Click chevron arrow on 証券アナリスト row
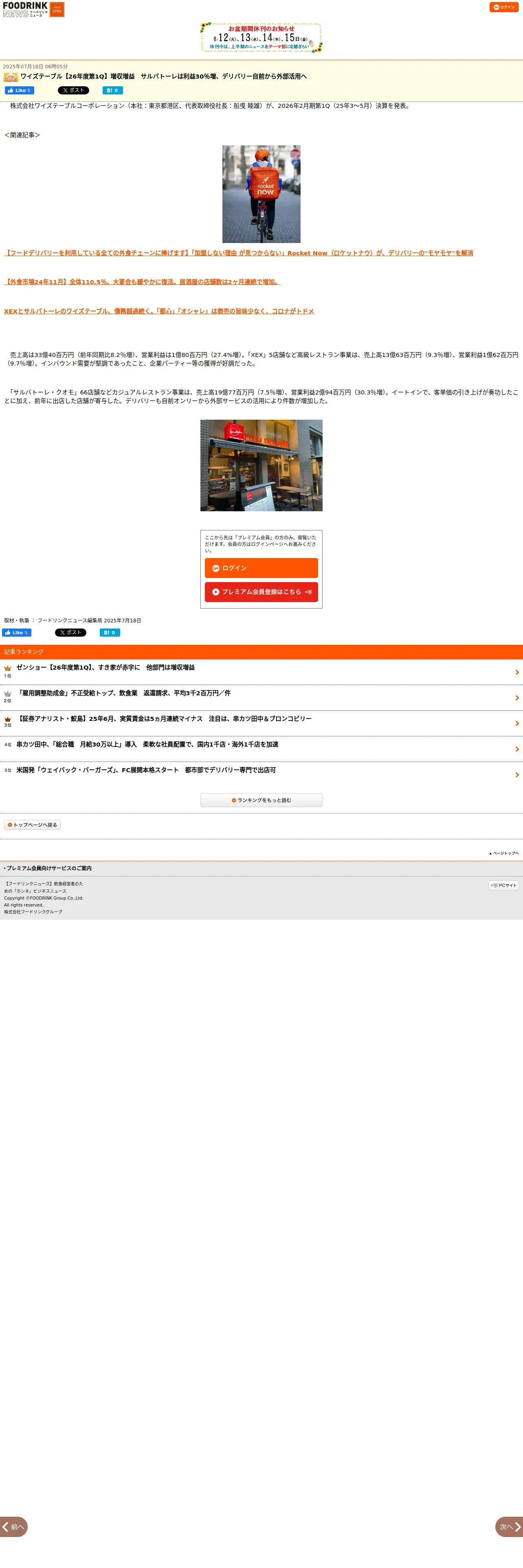This screenshot has width=523, height=1568. pos(517,724)
